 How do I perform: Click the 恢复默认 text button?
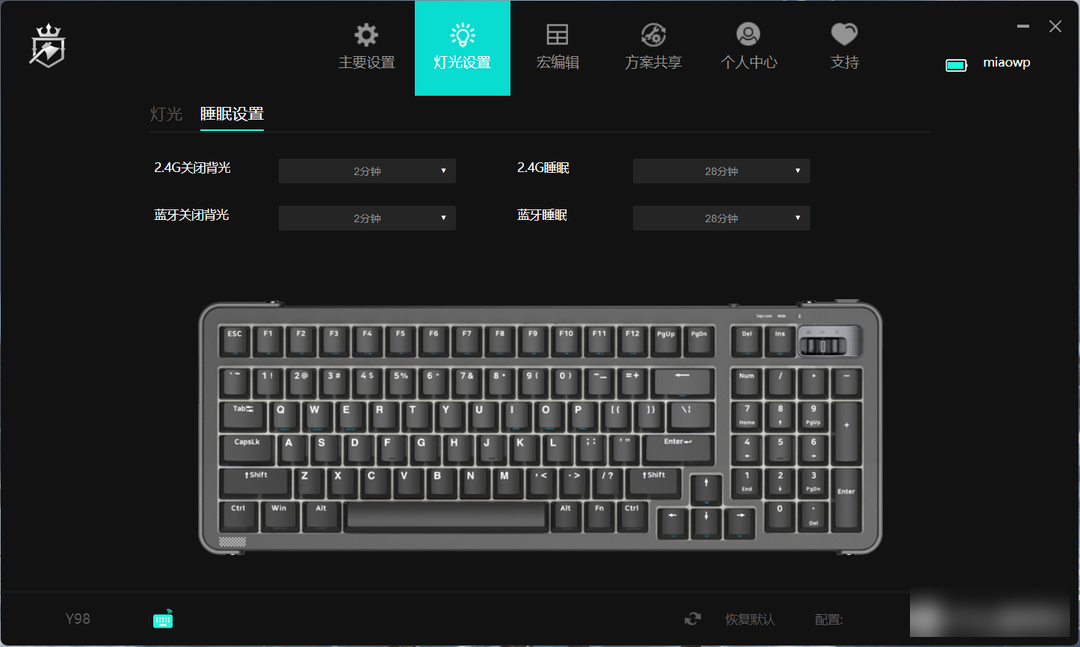(x=750, y=619)
